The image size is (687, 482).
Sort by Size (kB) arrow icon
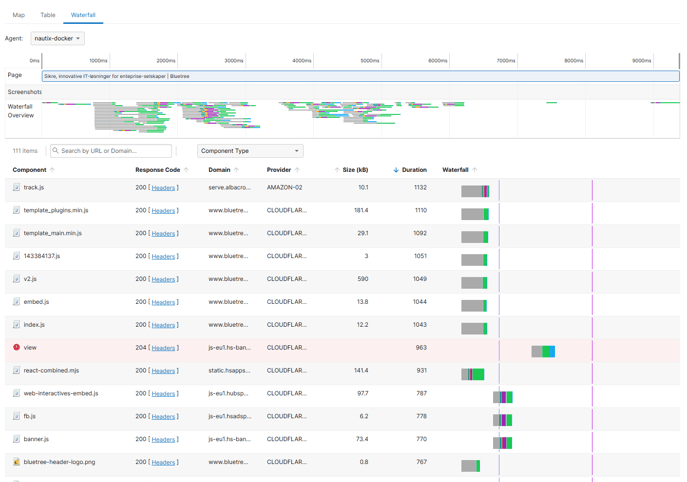(336, 170)
